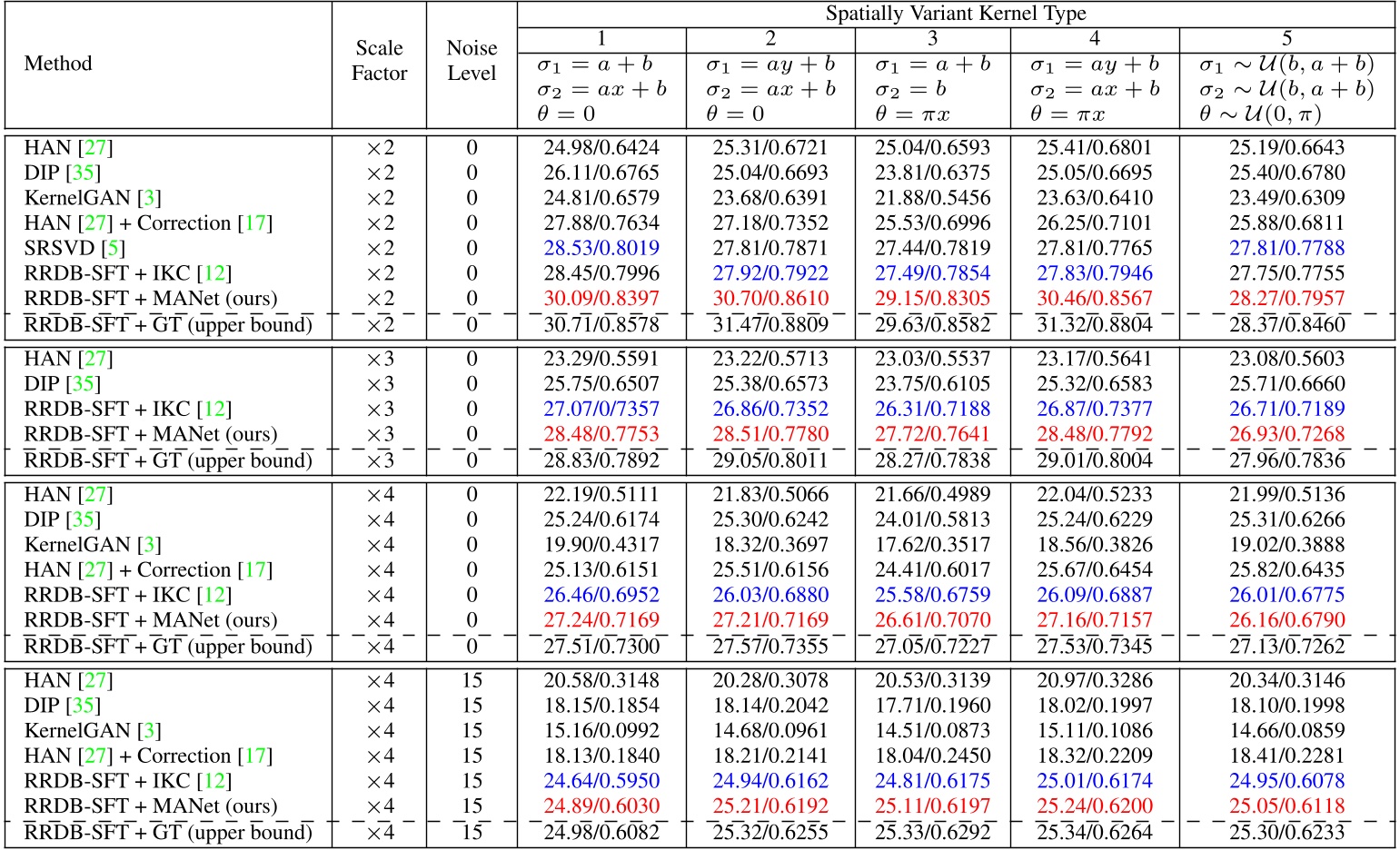Viewport: 1400px width, 850px height.
Task: Select the Spatially Variant Kernel Type header
Action: click(955, 15)
